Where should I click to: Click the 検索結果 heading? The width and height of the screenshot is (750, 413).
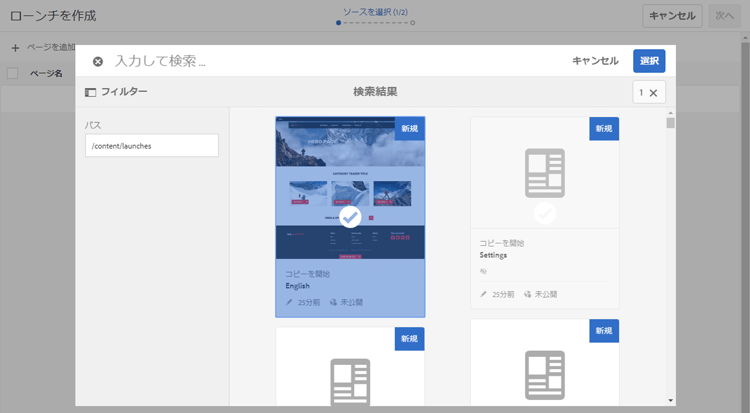click(375, 91)
